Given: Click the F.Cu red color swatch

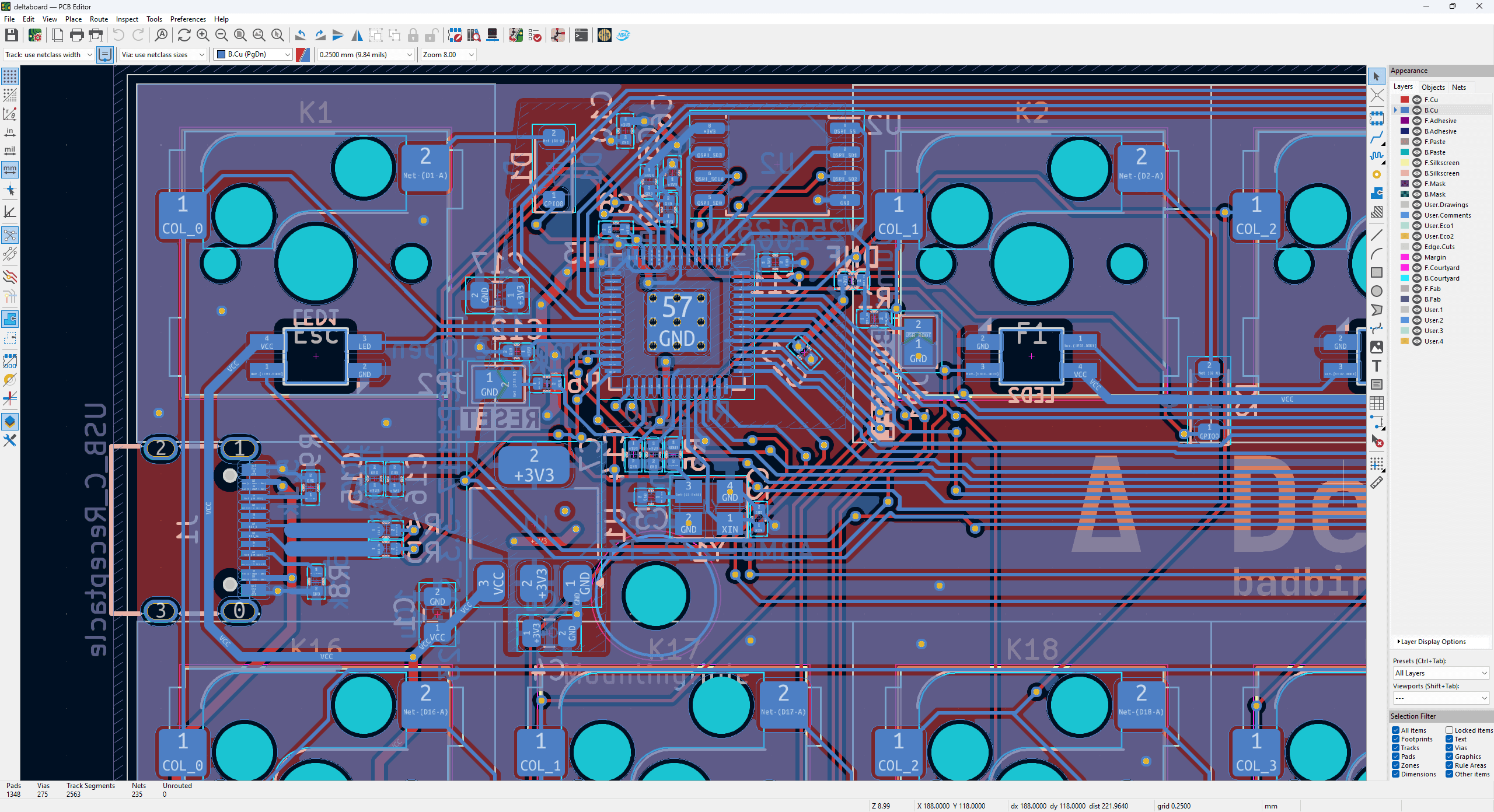Looking at the screenshot, I should click(1405, 100).
